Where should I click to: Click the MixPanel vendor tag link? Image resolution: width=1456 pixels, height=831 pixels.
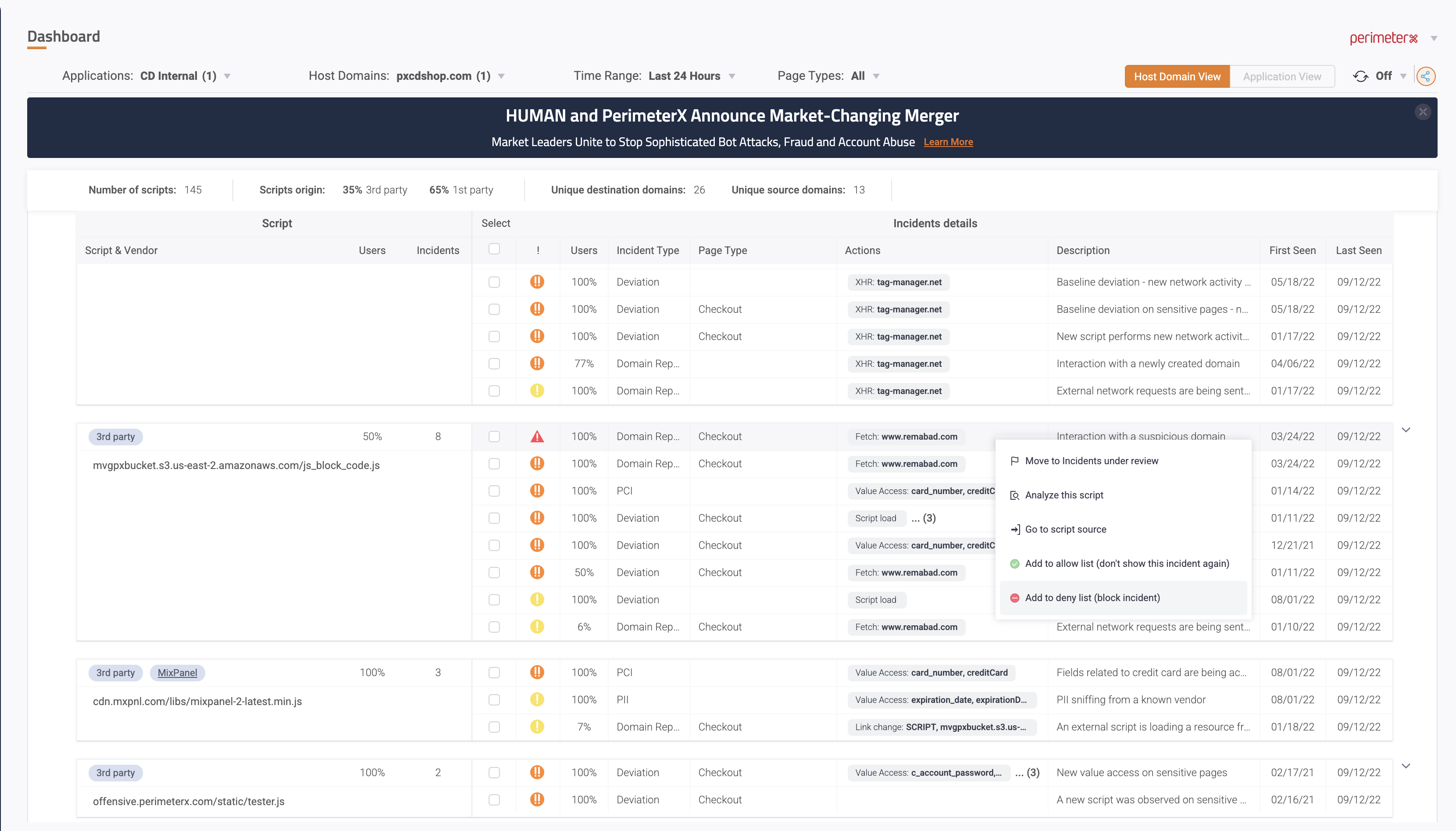click(x=177, y=673)
